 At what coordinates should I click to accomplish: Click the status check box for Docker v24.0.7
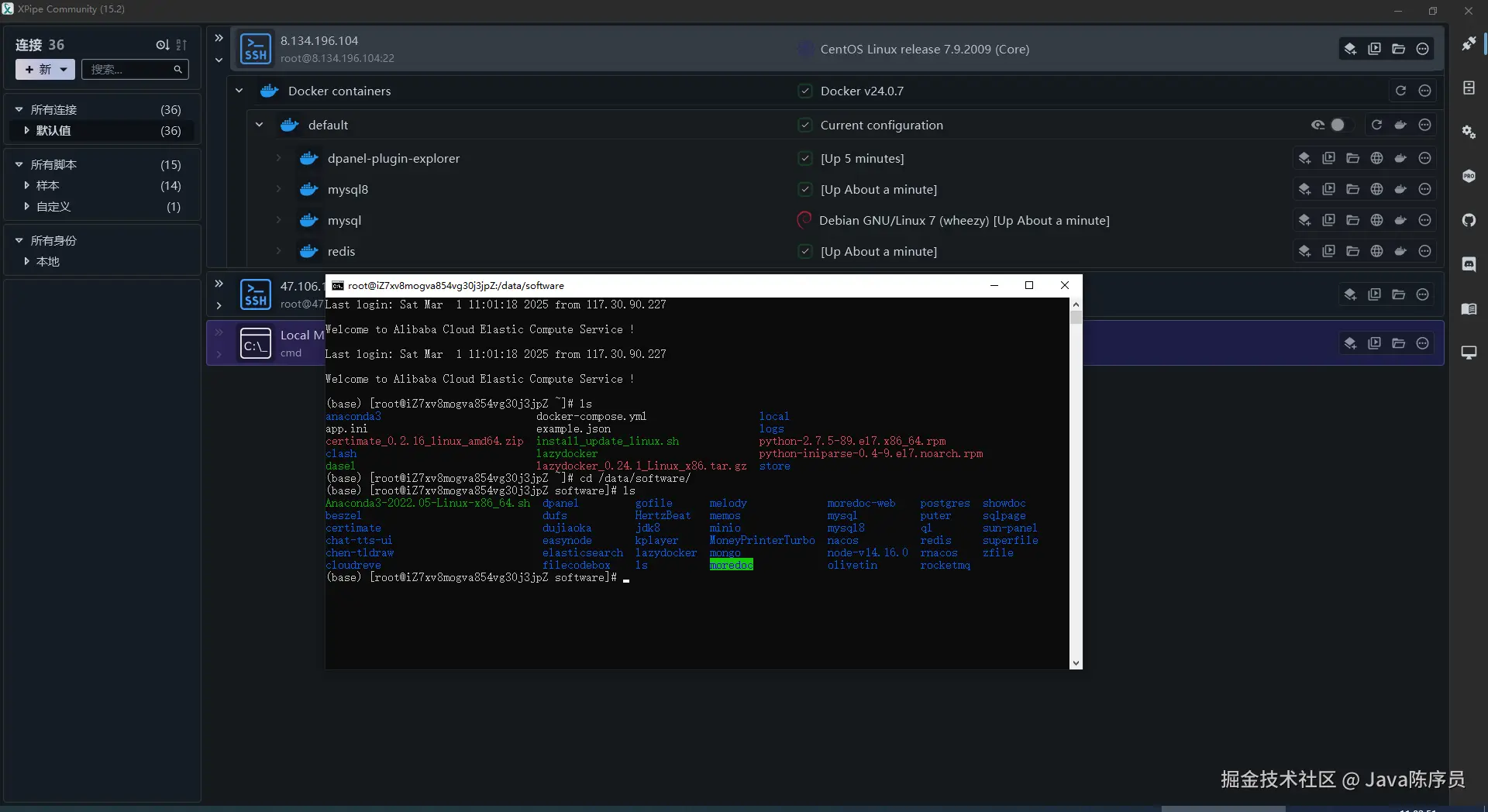(x=805, y=91)
